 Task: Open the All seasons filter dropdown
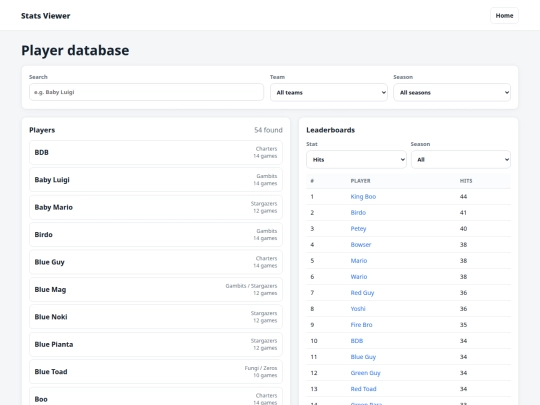click(x=452, y=92)
